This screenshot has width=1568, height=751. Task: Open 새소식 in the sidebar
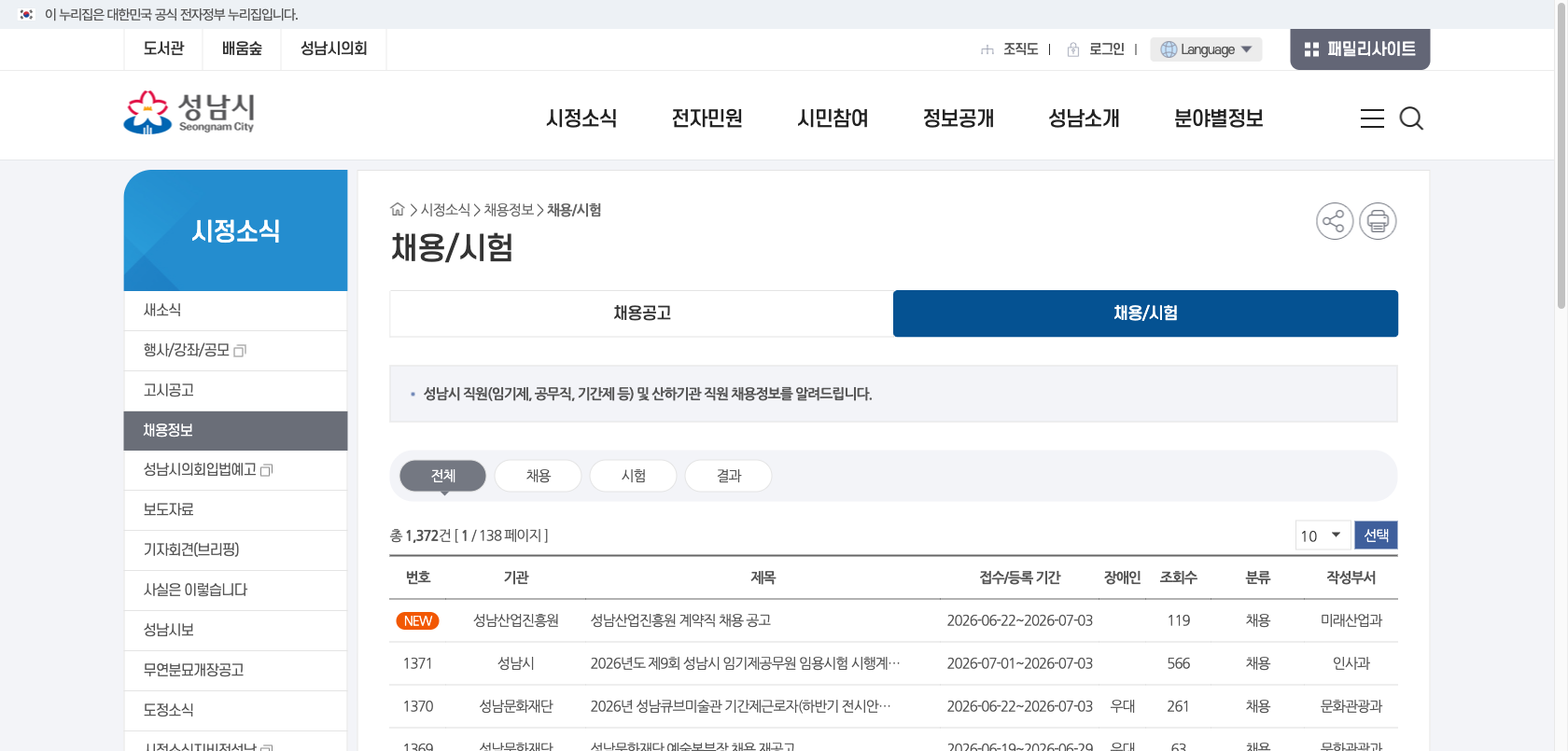[x=235, y=311]
